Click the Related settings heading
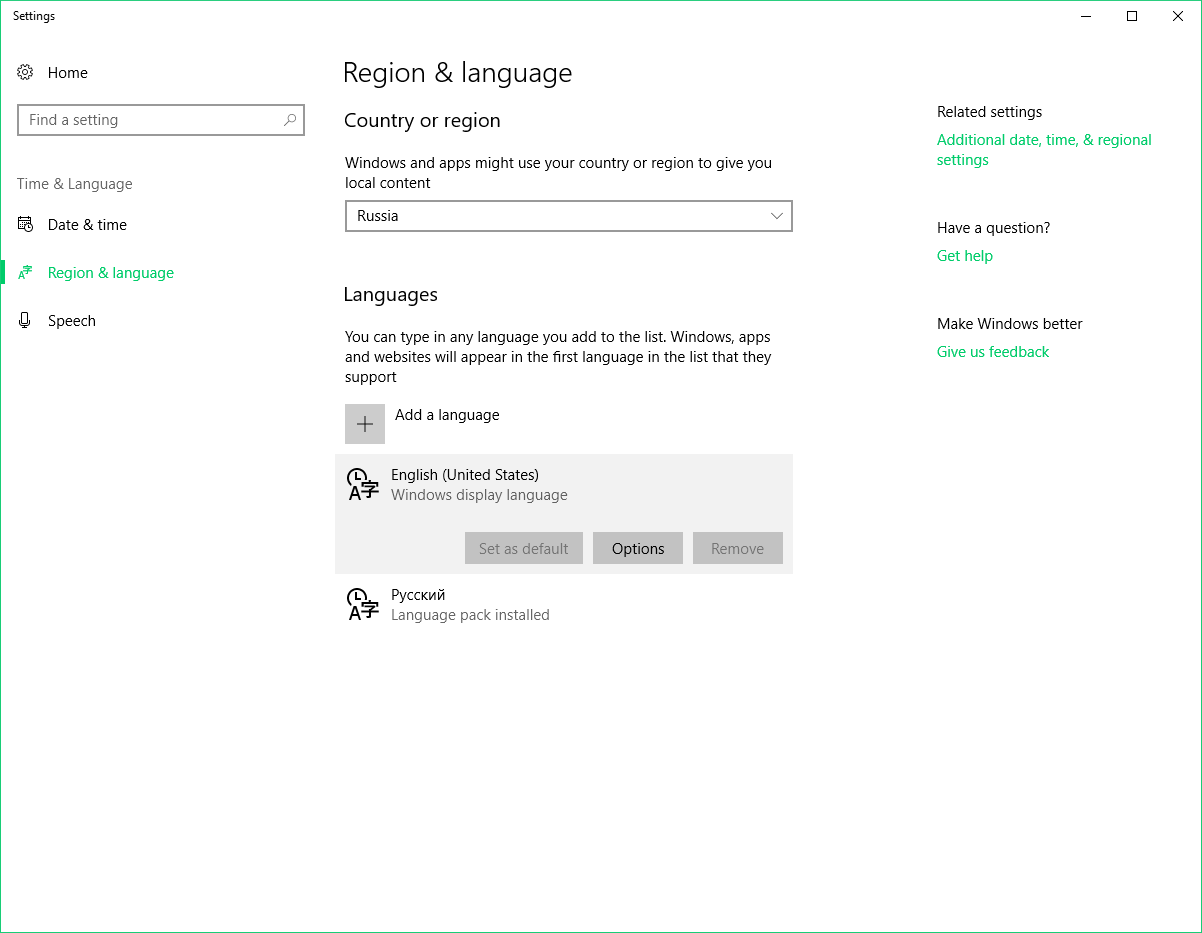 click(x=989, y=112)
